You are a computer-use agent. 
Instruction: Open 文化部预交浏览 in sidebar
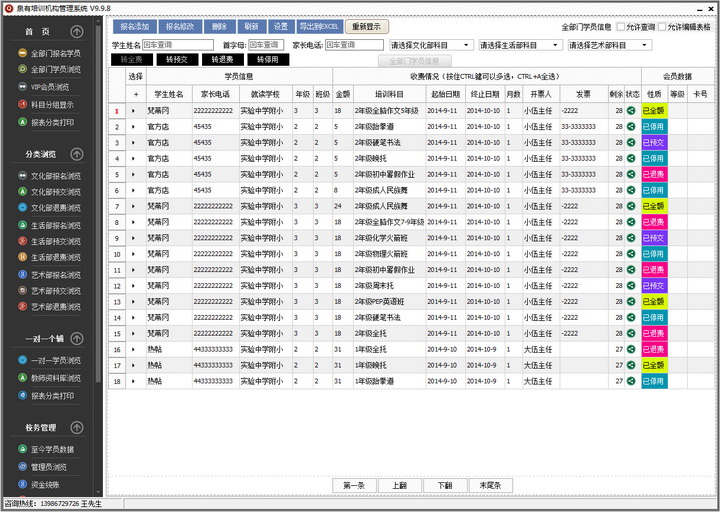[50, 191]
